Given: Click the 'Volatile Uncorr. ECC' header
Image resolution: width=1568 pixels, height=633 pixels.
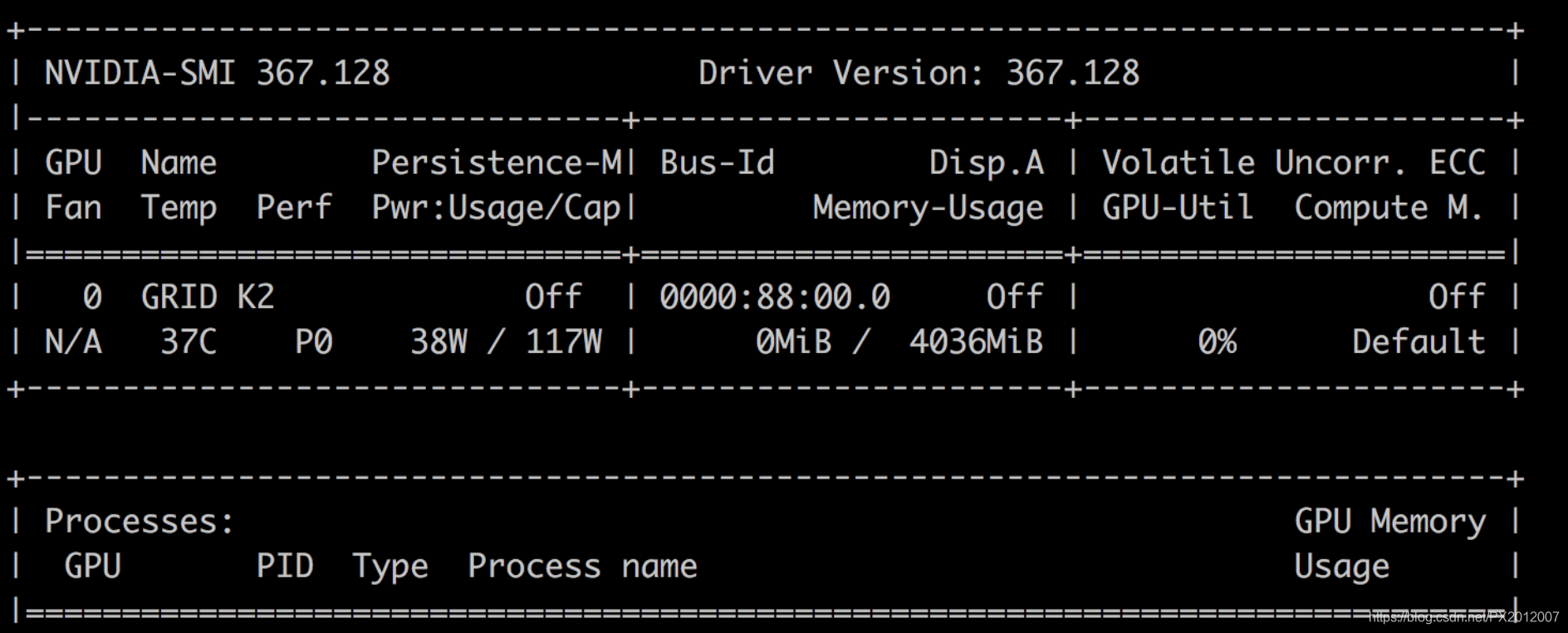Looking at the screenshot, I should (1293, 162).
